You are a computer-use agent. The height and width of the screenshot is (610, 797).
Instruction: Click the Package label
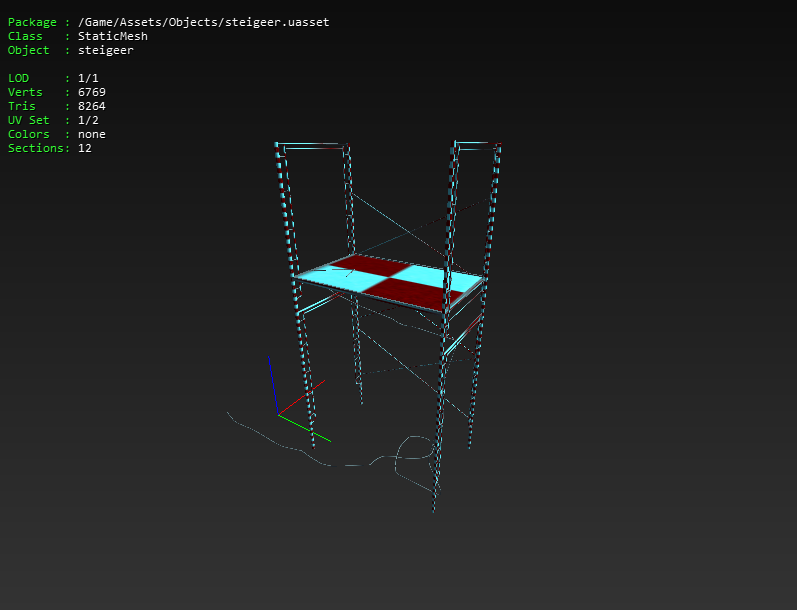coord(32,22)
